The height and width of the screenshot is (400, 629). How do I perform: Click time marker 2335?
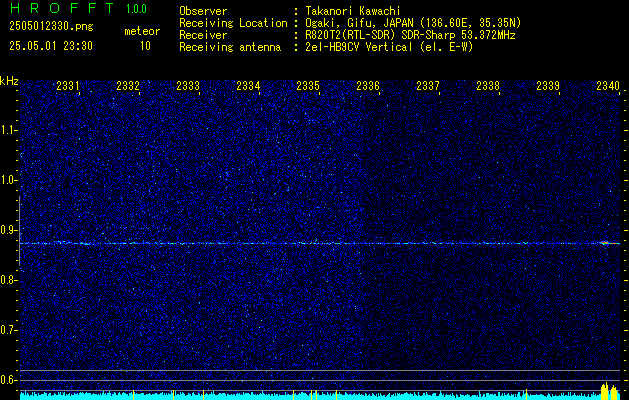(x=308, y=85)
